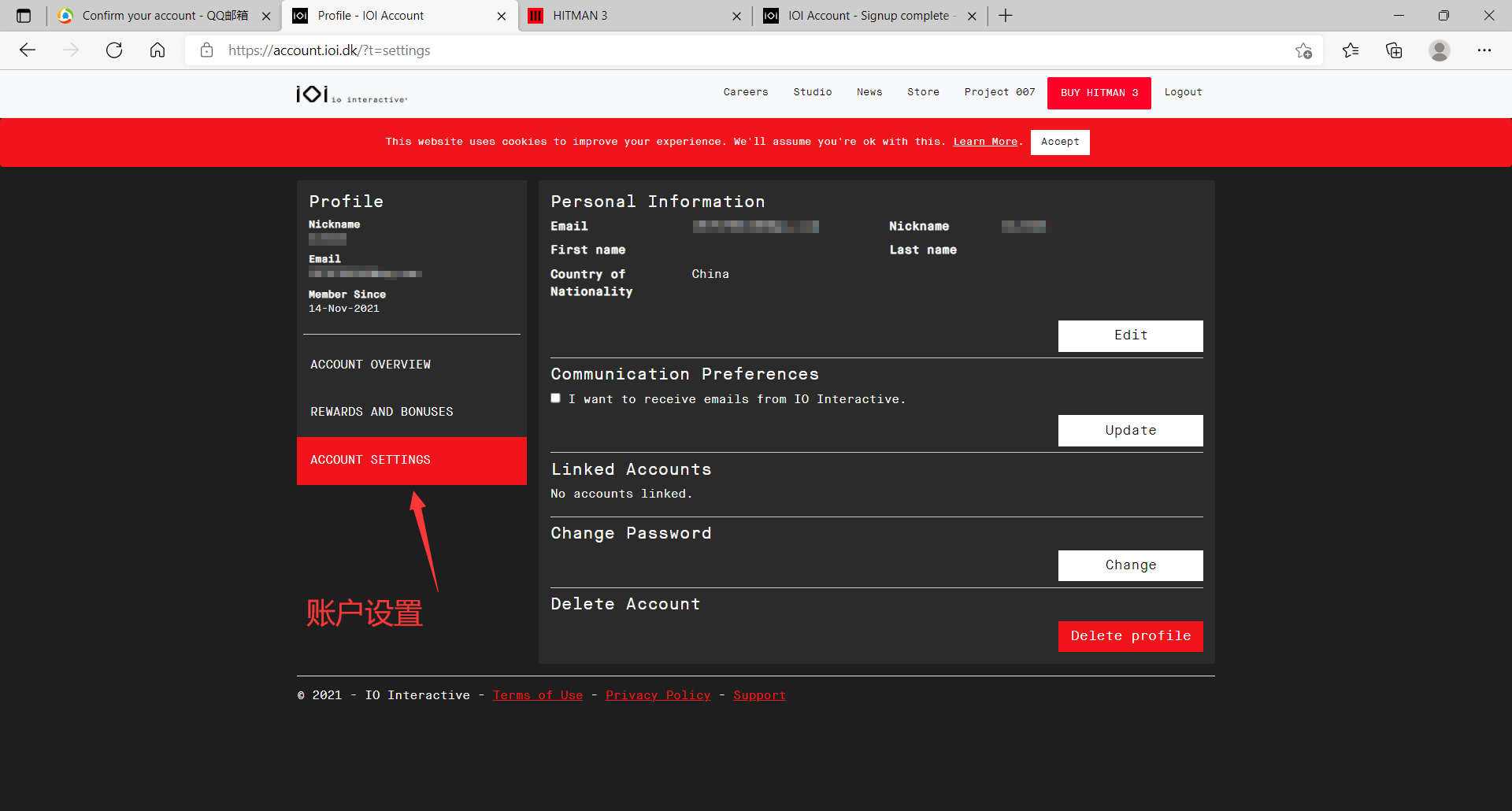
Task: Switch to the HITMAN 3 tab
Action: [x=636, y=16]
